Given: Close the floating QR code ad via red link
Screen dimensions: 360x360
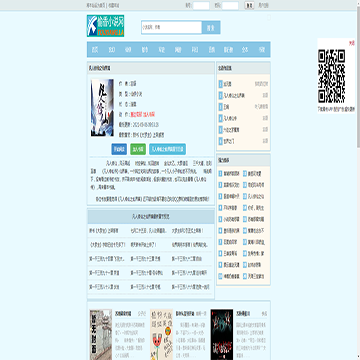Looking at the screenshot, I should [x=352, y=43].
